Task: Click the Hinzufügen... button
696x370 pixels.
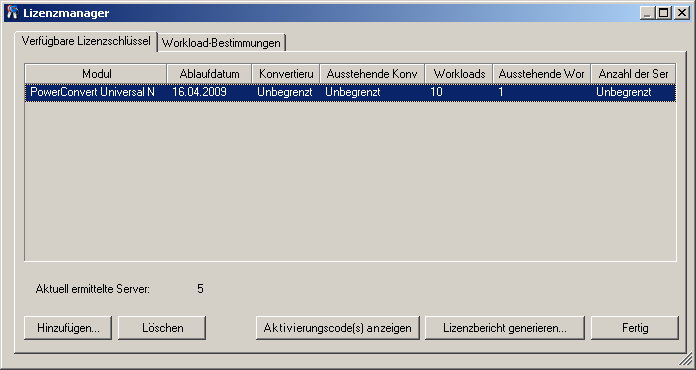Action: click(68, 328)
